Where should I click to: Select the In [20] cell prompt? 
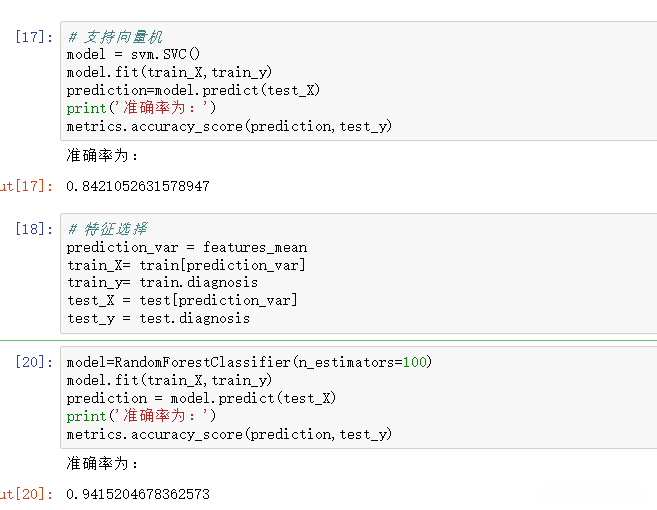click(32, 362)
